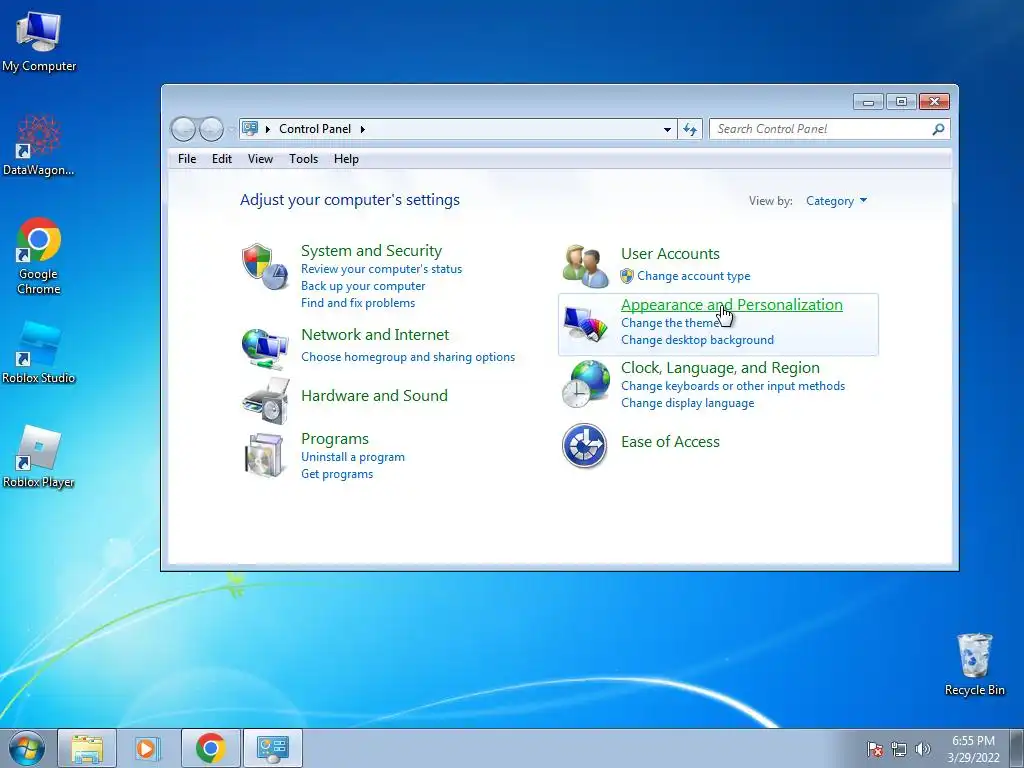Open the Help menu
Image resolution: width=1024 pixels, height=768 pixels.
pos(346,159)
